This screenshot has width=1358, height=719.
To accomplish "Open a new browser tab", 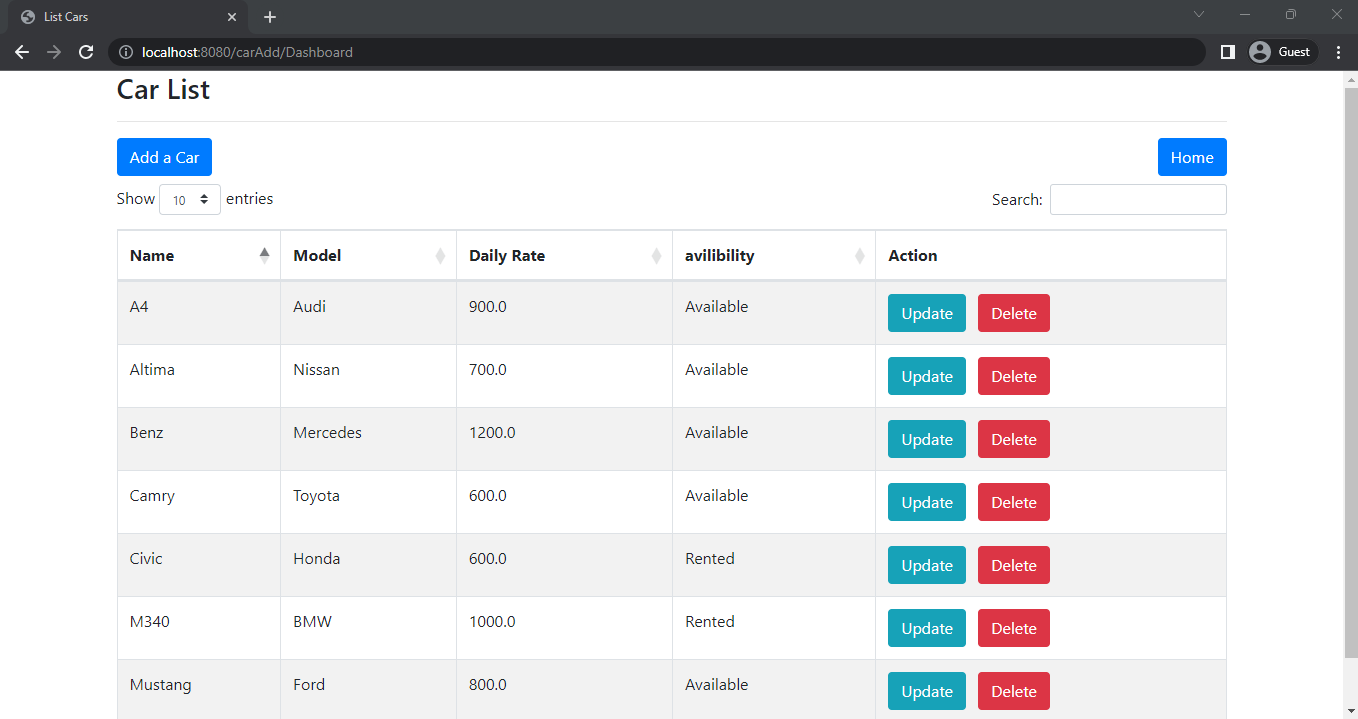I will tap(269, 16).
